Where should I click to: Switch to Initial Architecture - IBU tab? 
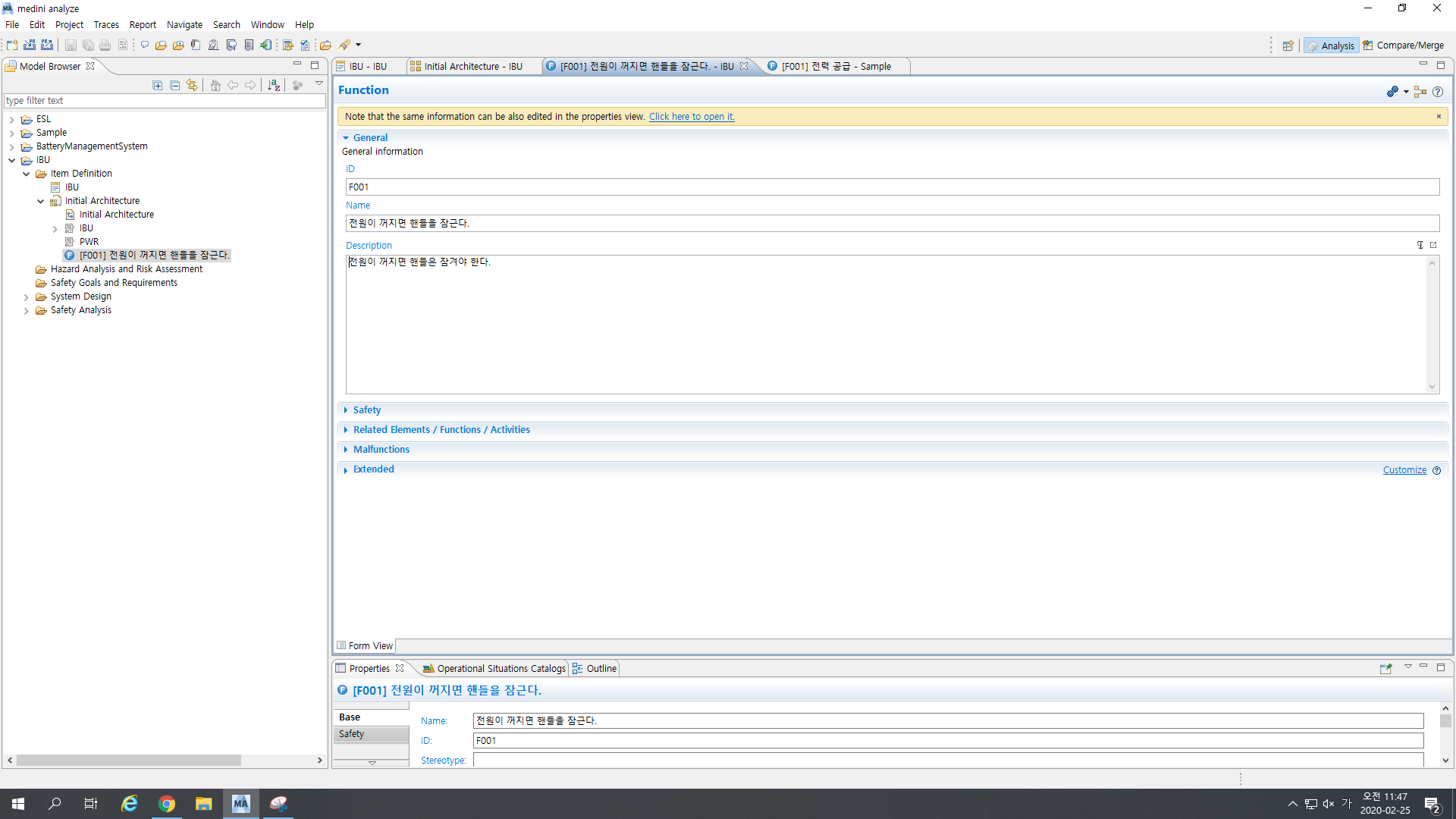point(472,67)
